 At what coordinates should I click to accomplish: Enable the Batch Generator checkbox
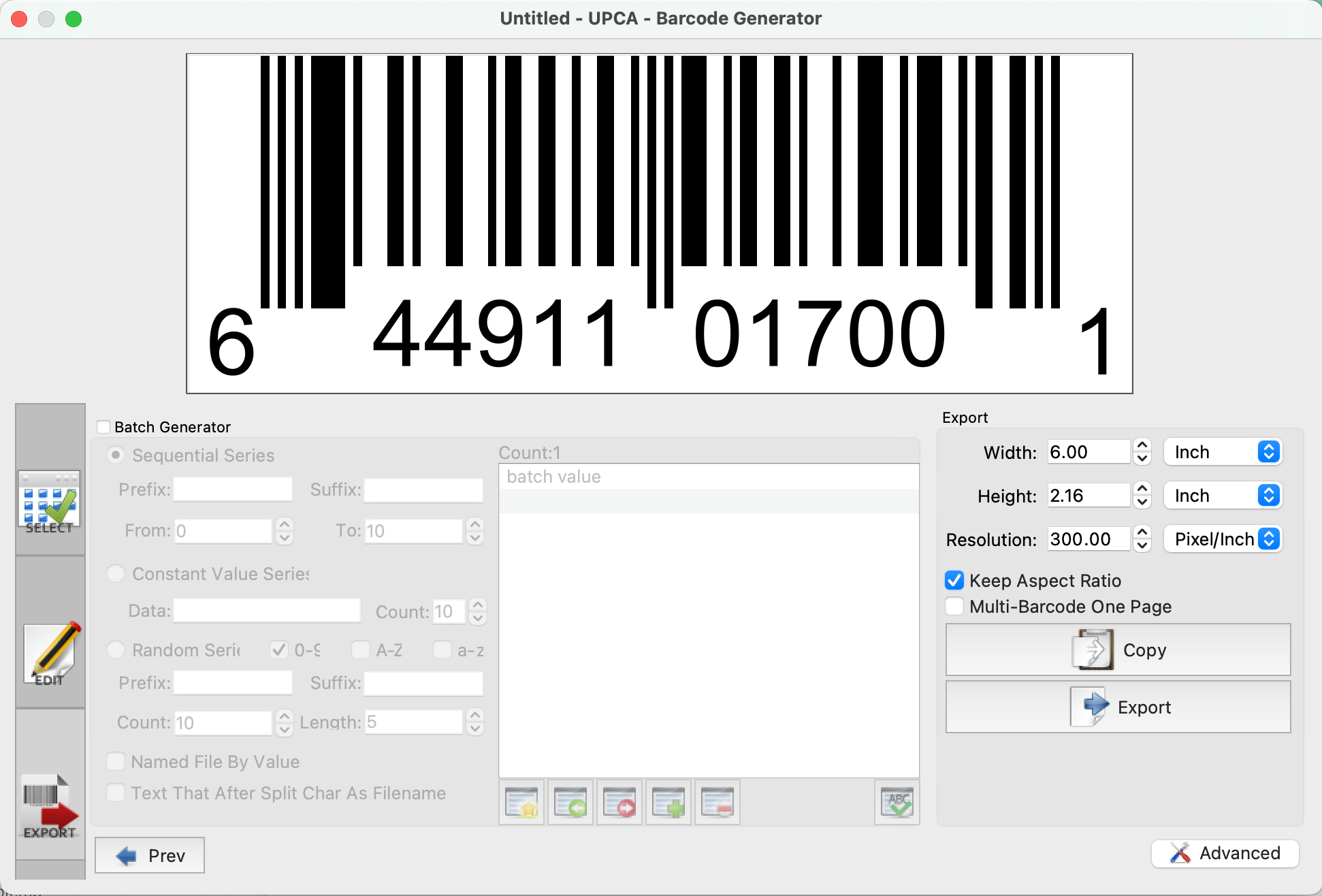pyautogui.click(x=103, y=427)
